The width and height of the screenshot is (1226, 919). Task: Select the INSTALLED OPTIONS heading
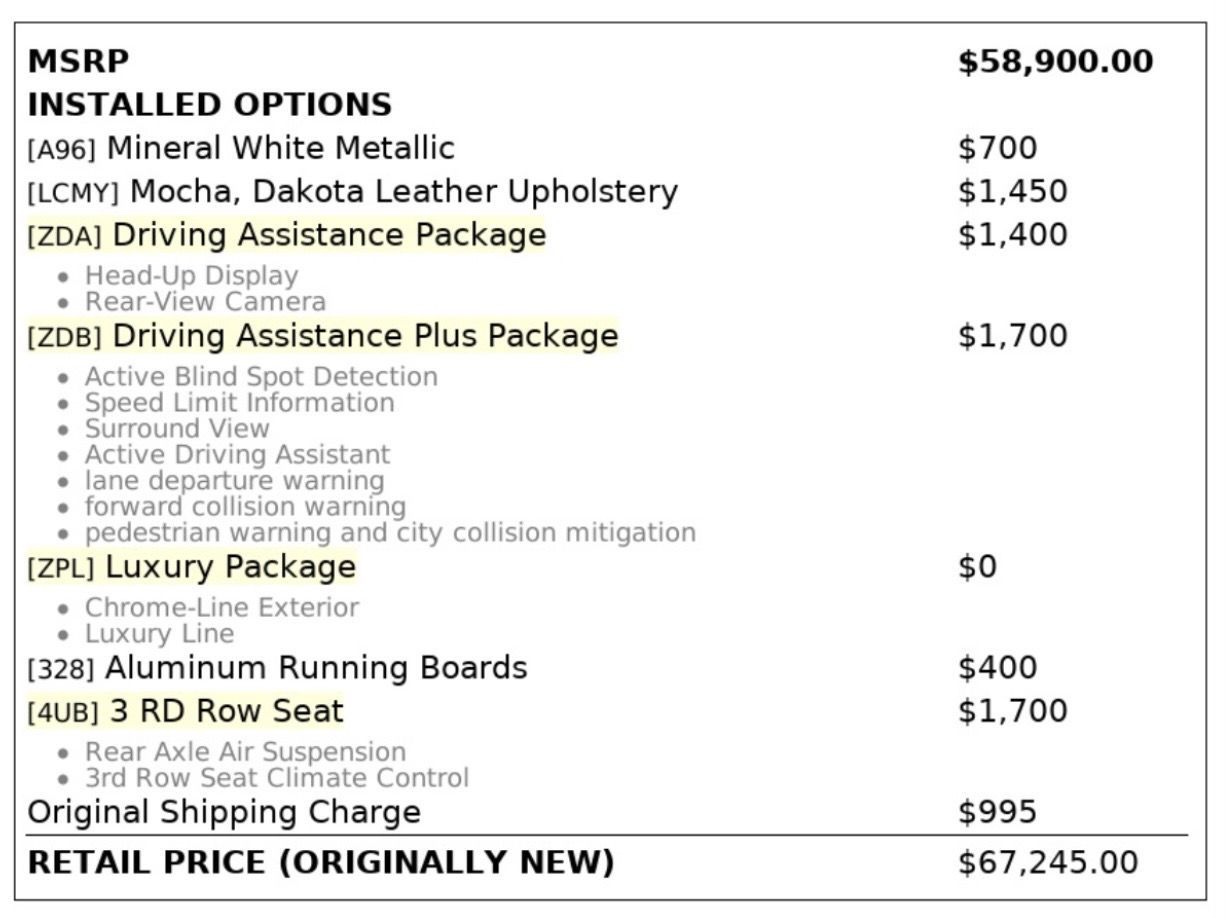point(209,105)
